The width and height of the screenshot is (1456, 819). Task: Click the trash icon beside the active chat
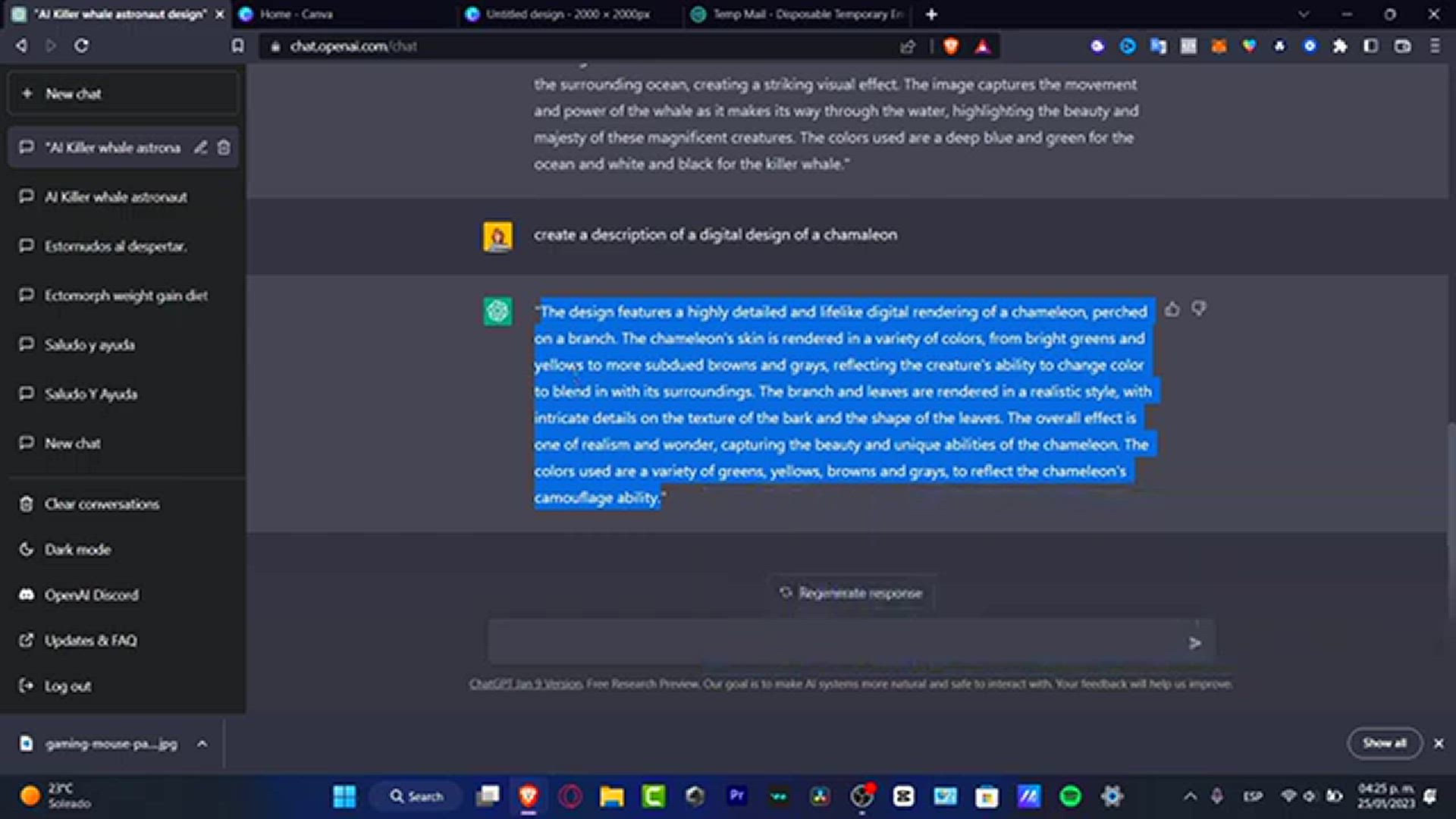pyautogui.click(x=223, y=148)
